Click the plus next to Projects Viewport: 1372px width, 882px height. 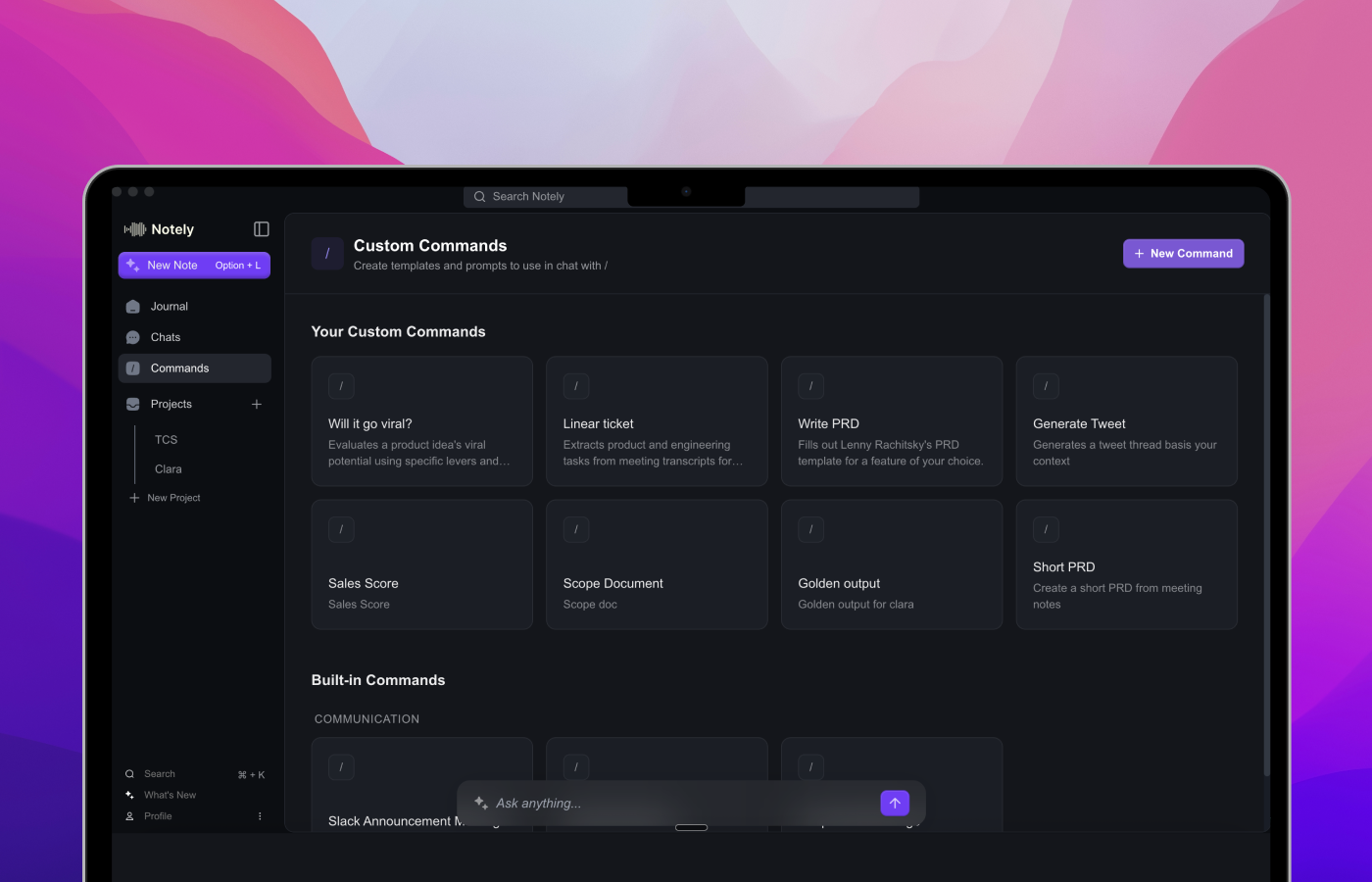[256, 404]
